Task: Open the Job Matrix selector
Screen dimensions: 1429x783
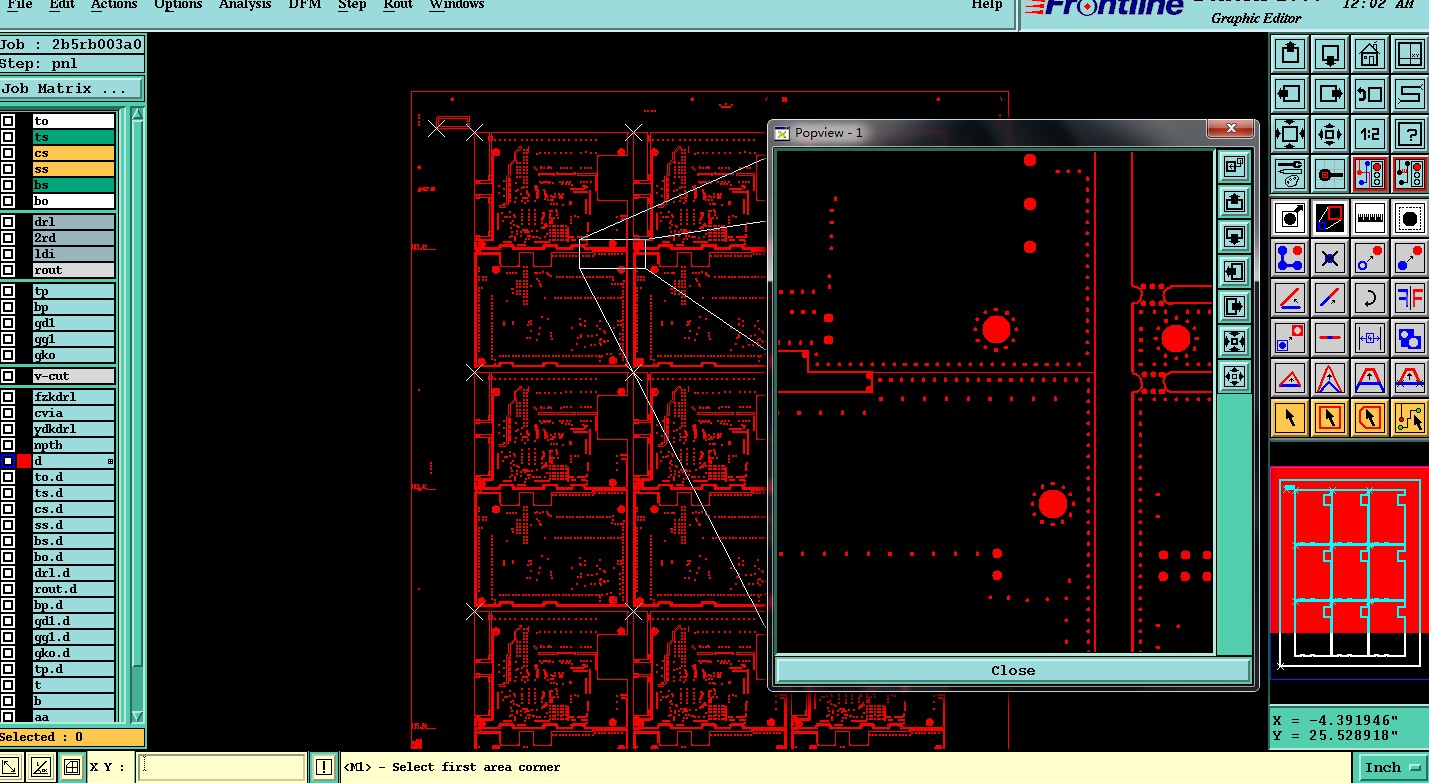Action: tap(70, 89)
